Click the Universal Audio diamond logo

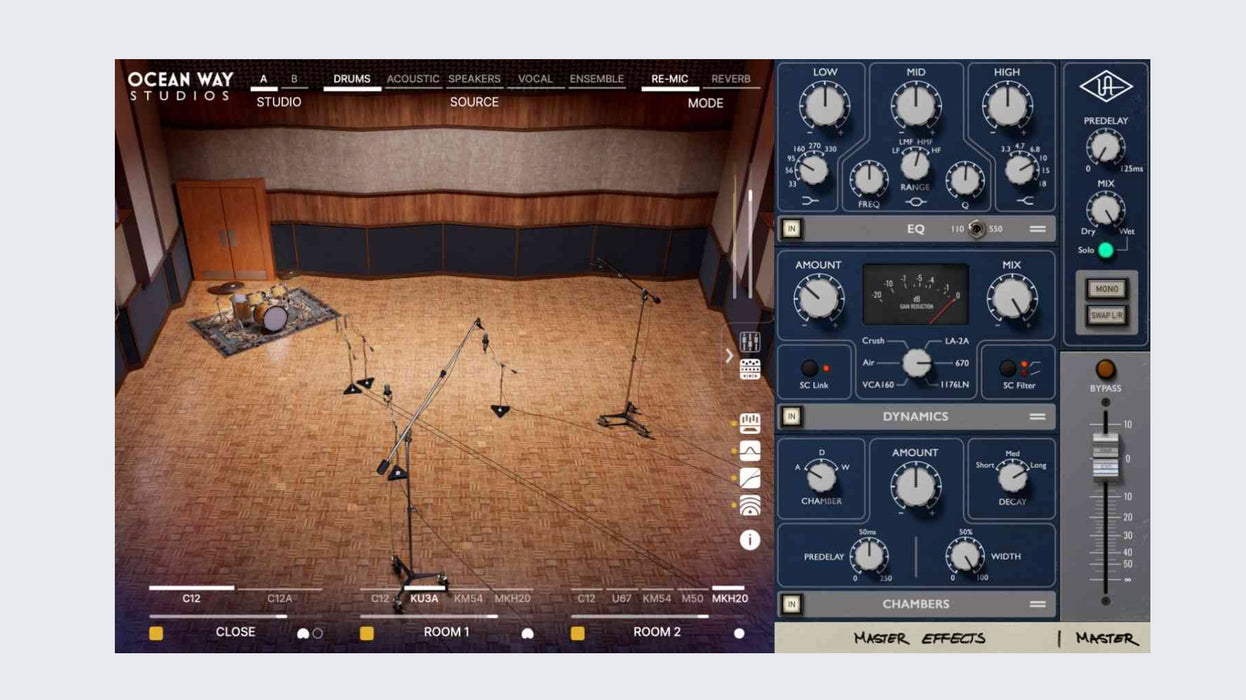click(1106, 86)
